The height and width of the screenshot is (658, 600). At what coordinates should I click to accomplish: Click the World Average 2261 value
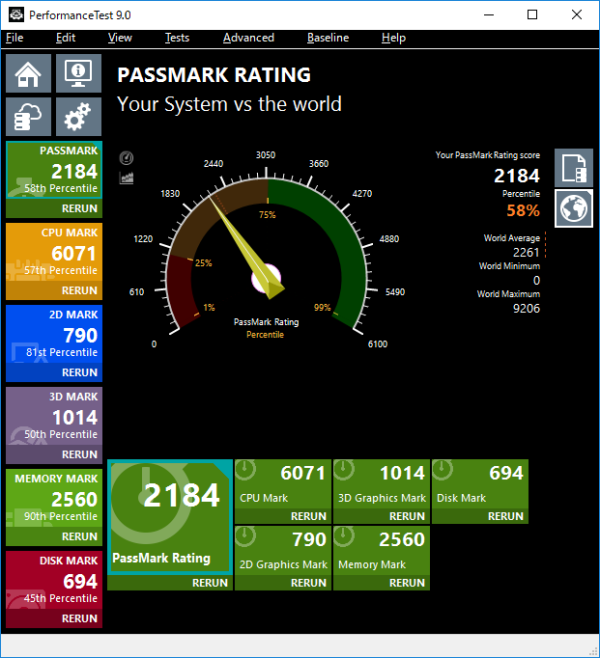pos(526,252)
